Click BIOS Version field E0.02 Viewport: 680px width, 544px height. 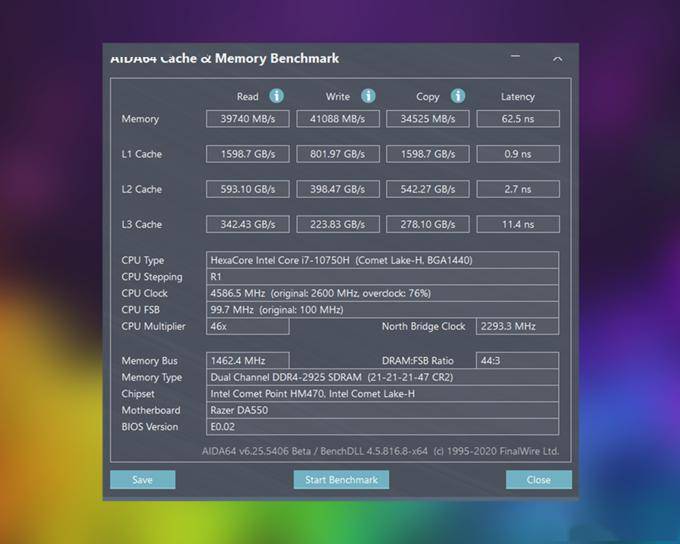tap(382, 427)
